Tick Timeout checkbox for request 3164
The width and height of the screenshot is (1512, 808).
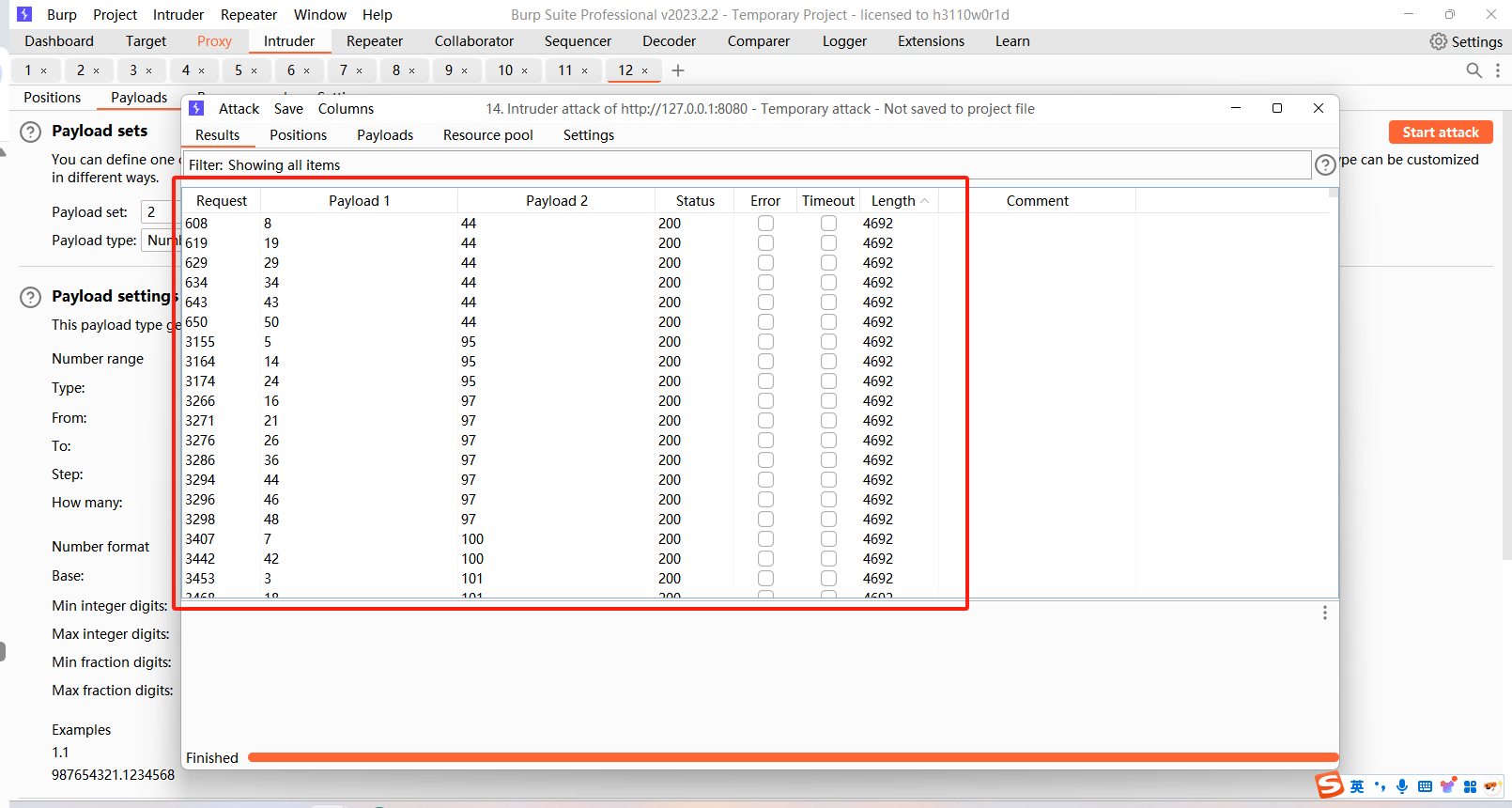(x=828, y=362)
